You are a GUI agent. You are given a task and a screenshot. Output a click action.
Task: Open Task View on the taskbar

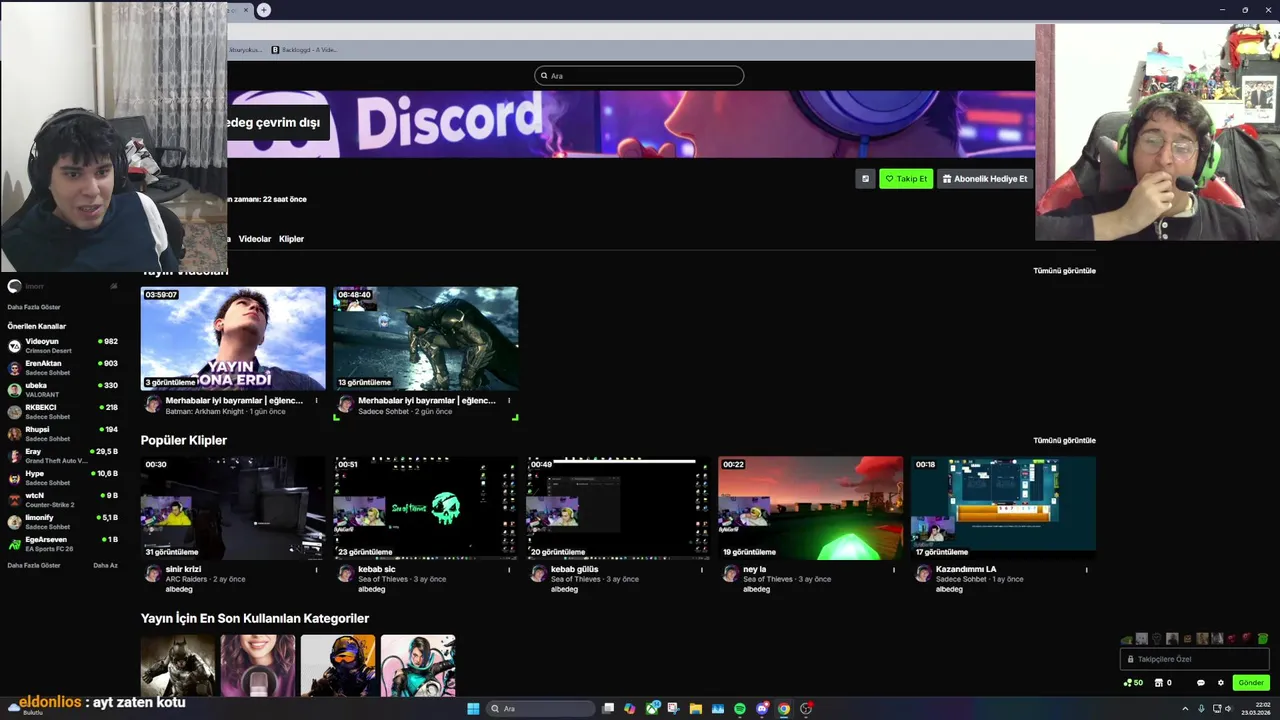(x=608, y=708)
